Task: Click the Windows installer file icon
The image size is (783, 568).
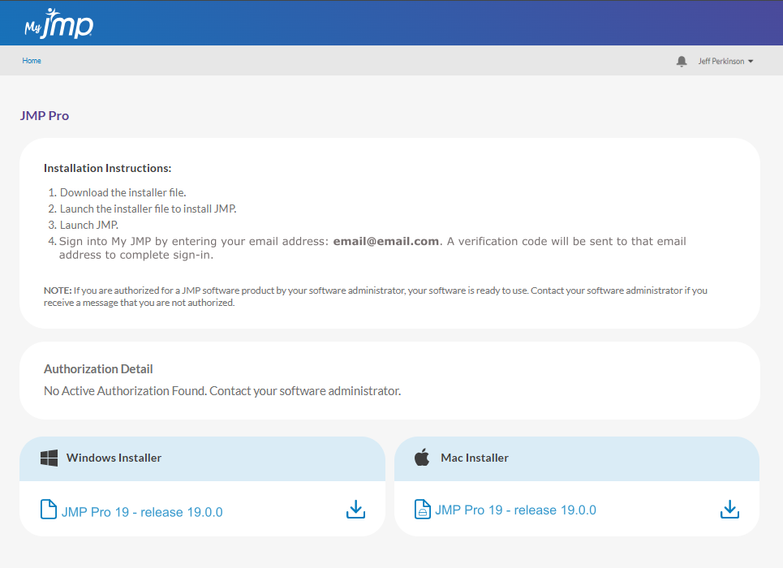Action: pyautogui.click(x=48, y=510)
